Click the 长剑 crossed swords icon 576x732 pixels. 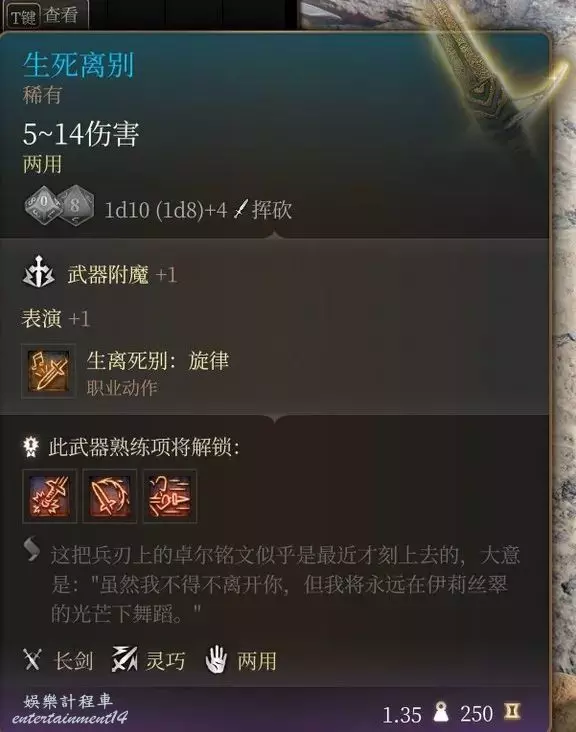[x=32, y=660]
